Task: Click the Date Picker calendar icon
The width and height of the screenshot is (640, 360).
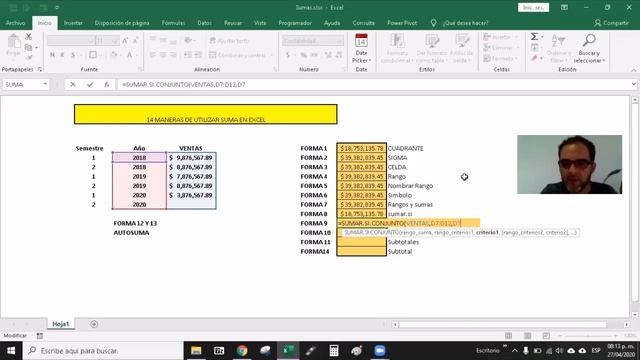Action: 361,41
